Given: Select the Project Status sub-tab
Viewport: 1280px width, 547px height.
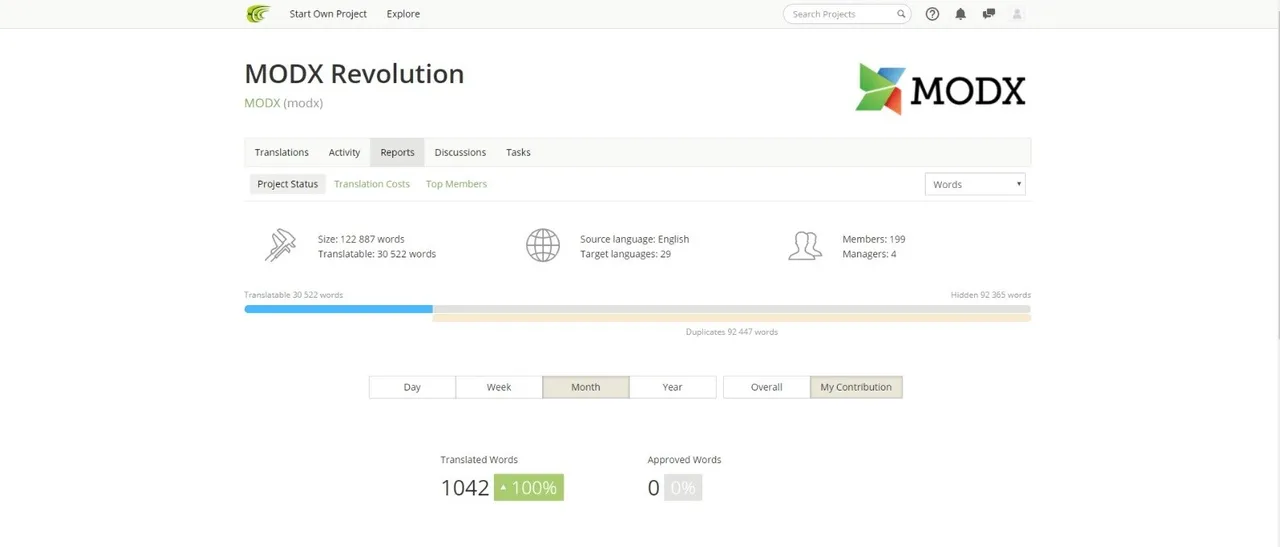Looking at the screenshot, I should [x=287, y=184].
